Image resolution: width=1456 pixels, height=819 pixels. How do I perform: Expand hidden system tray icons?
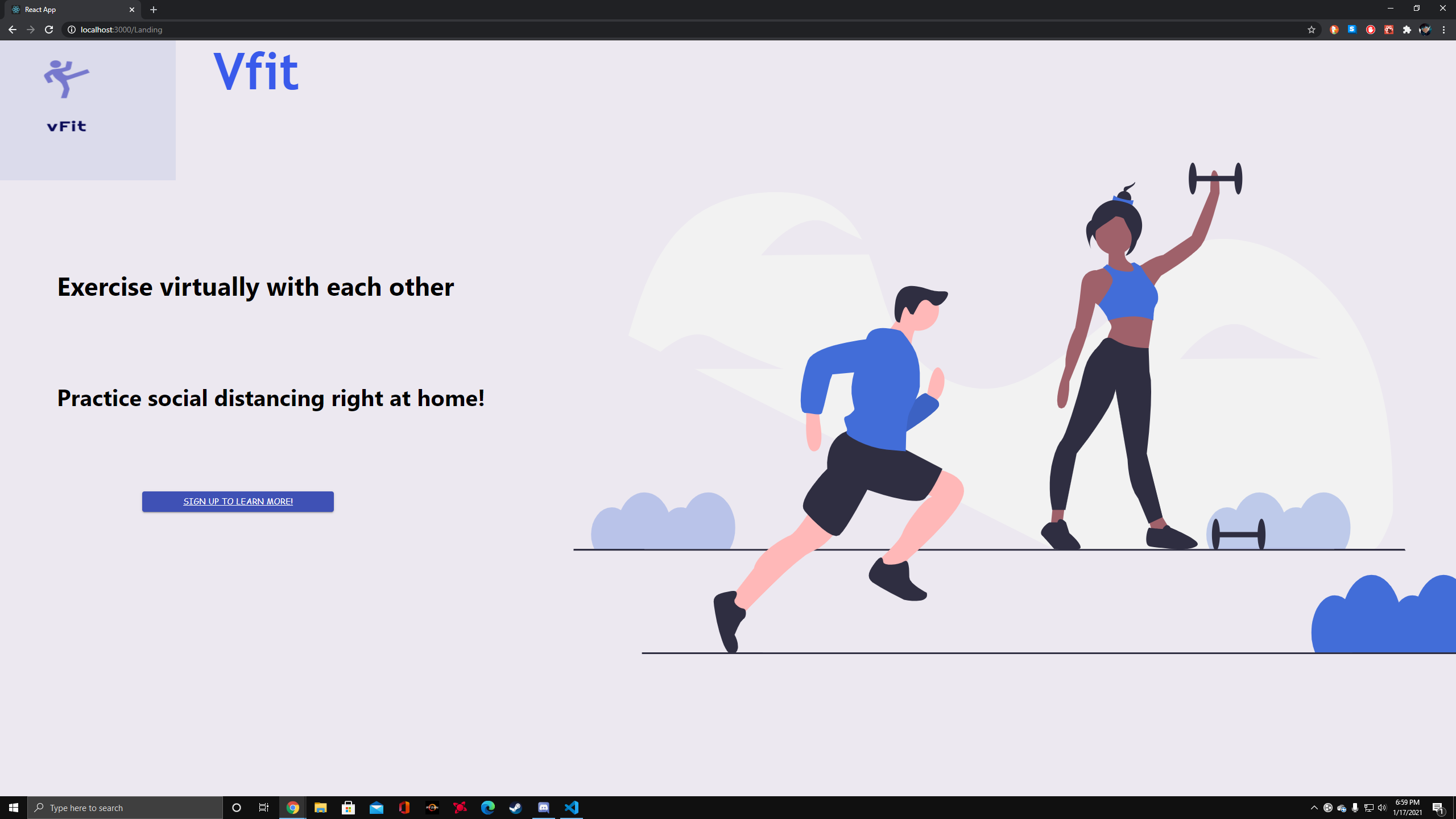(x=1314, y=808)
